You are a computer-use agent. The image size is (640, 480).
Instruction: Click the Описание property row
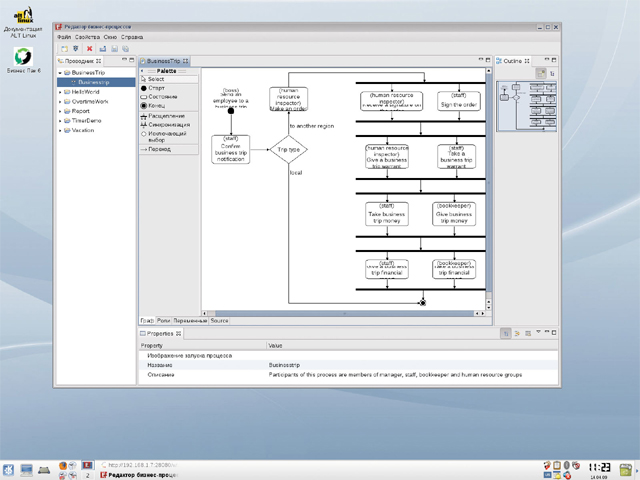tap(348, 375)
